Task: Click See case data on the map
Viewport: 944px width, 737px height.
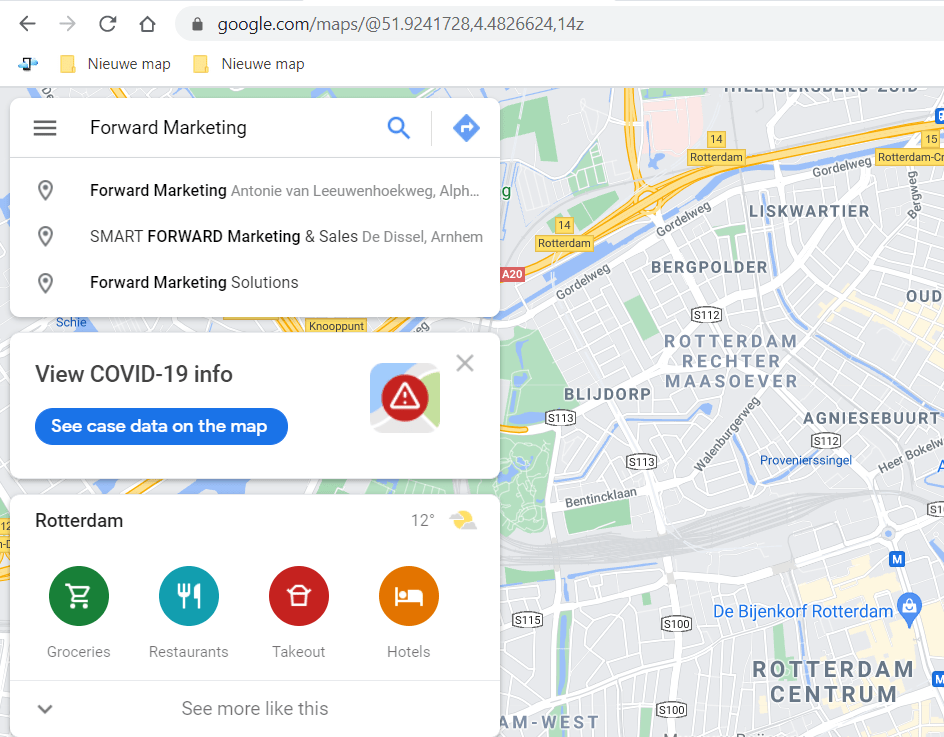Action: click(161, 426)
